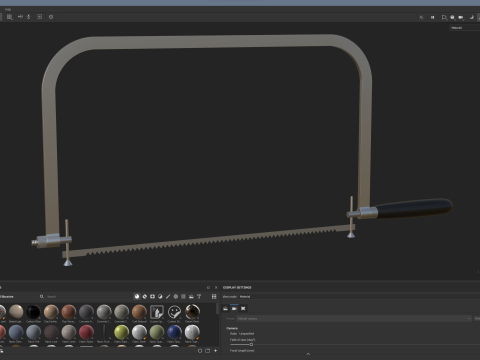480x360 pixels.
Task: Click the circular clock-like icon in top toolbar
Action: (51, 17)
